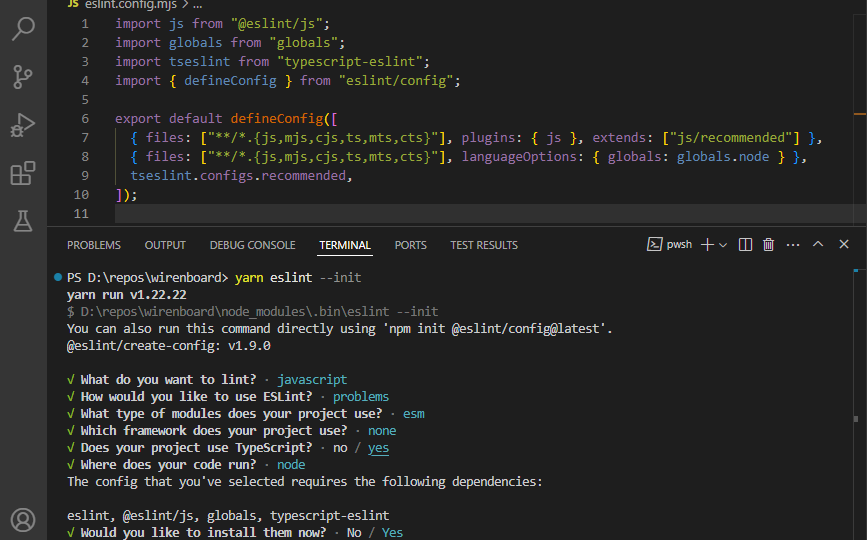Viewport: 867px width, 540px height.
Task: Switch to the PORTS tab
Action: coord(411,245)
